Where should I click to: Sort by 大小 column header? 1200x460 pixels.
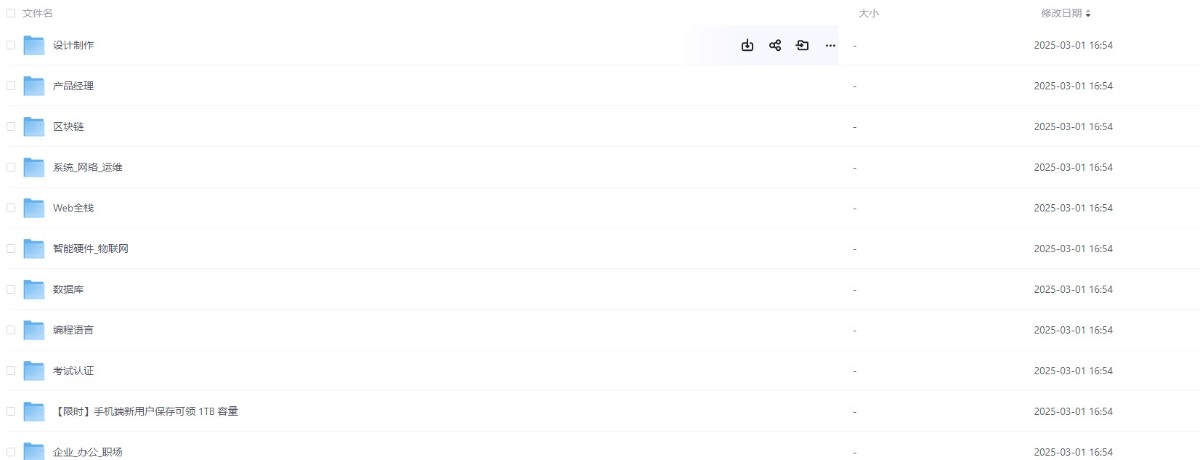point(868,13)
